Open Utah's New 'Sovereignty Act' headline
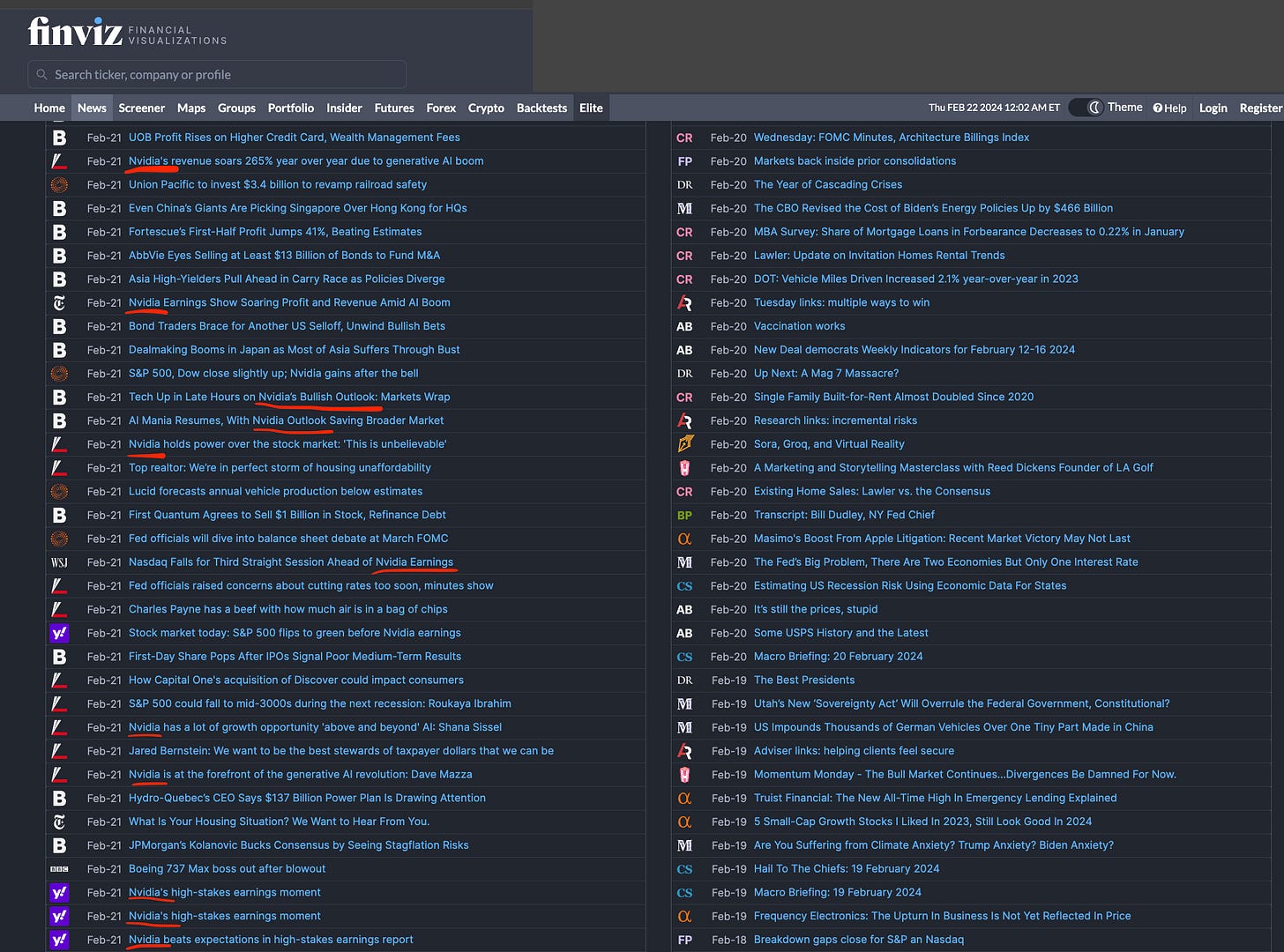The image size is (1284, 952). click(962, 703)
